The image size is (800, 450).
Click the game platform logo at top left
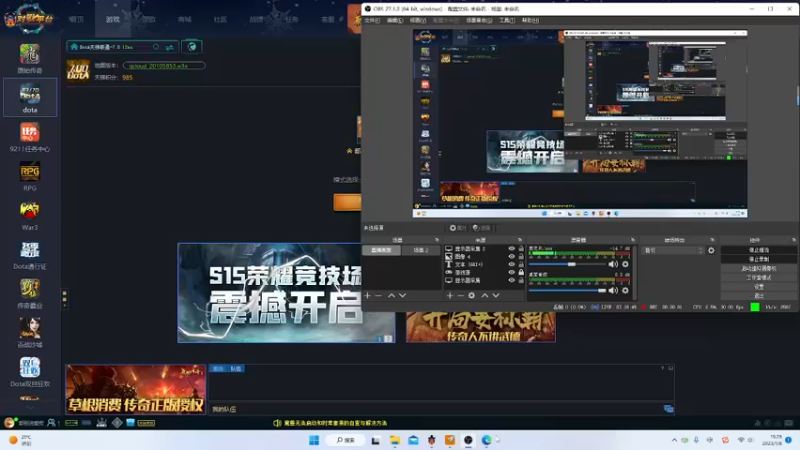[x=29, y=19]
